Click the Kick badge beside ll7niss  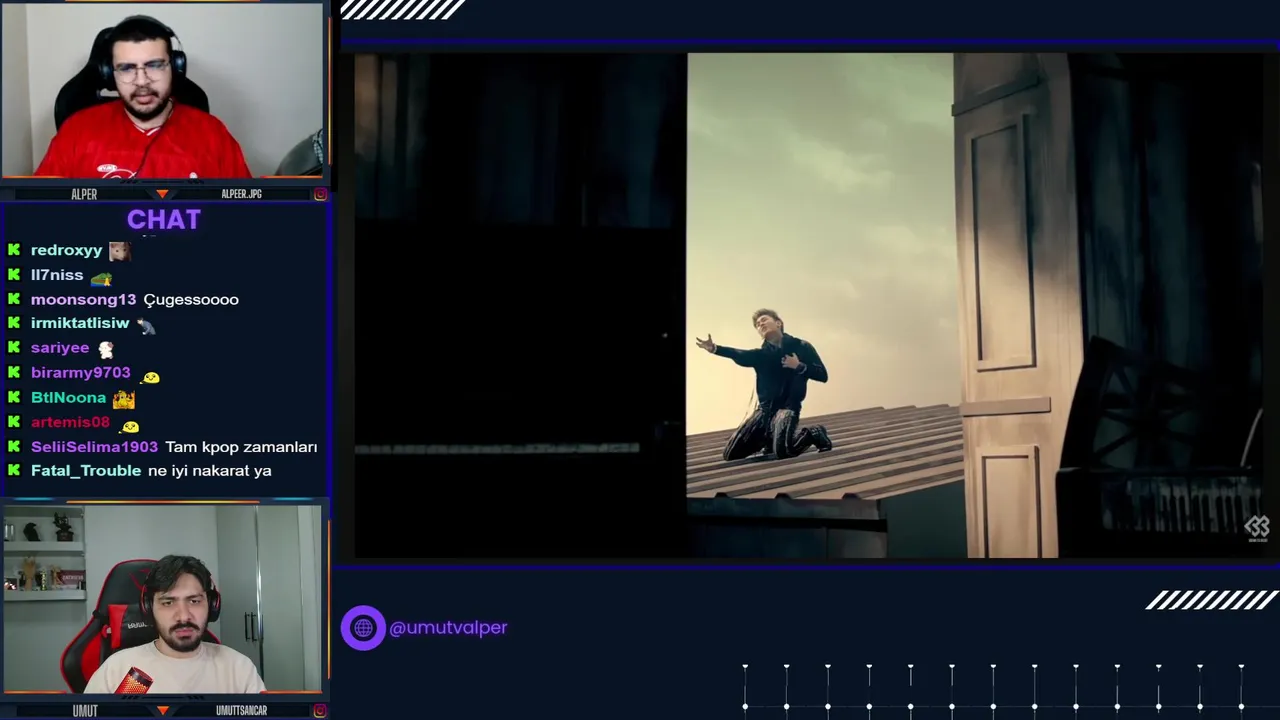pos(14,274)
